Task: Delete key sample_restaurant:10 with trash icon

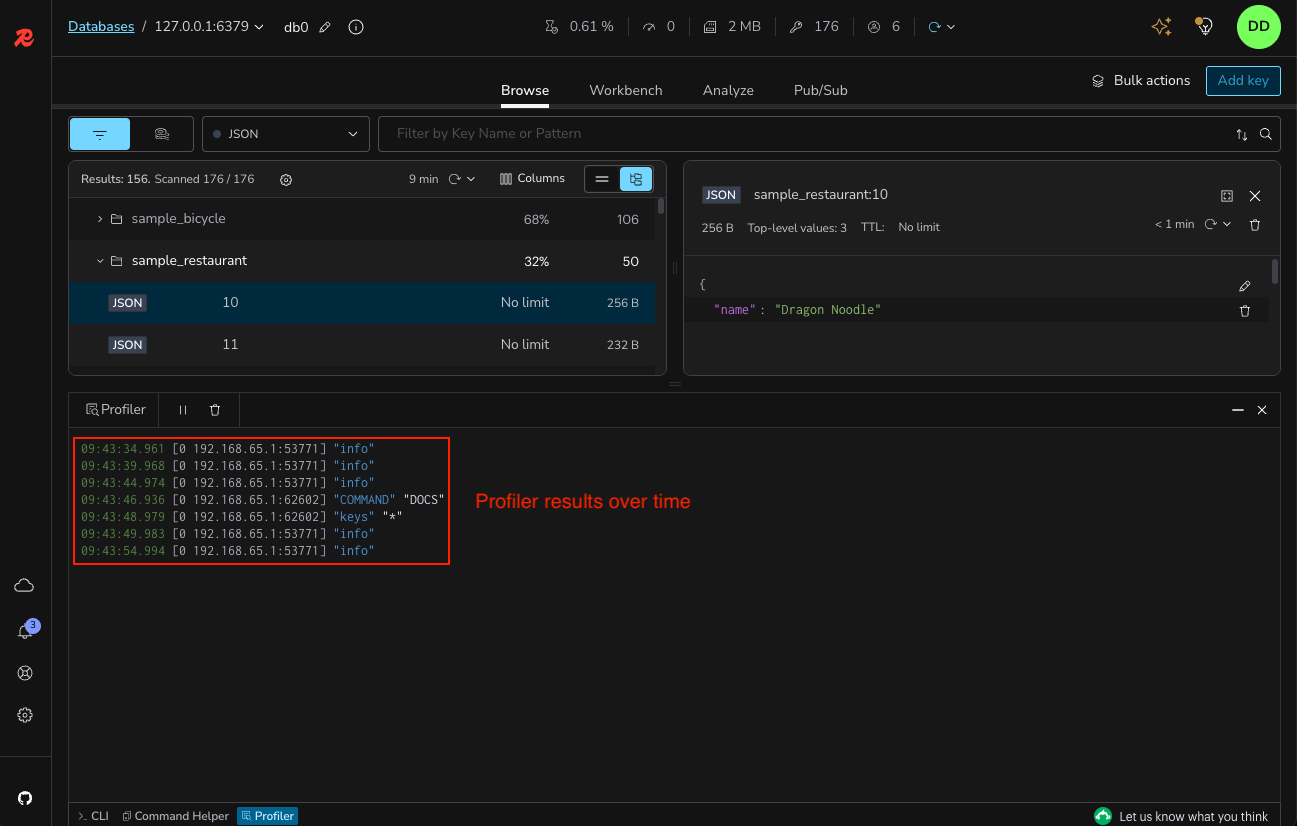Action: point(1255,225)
